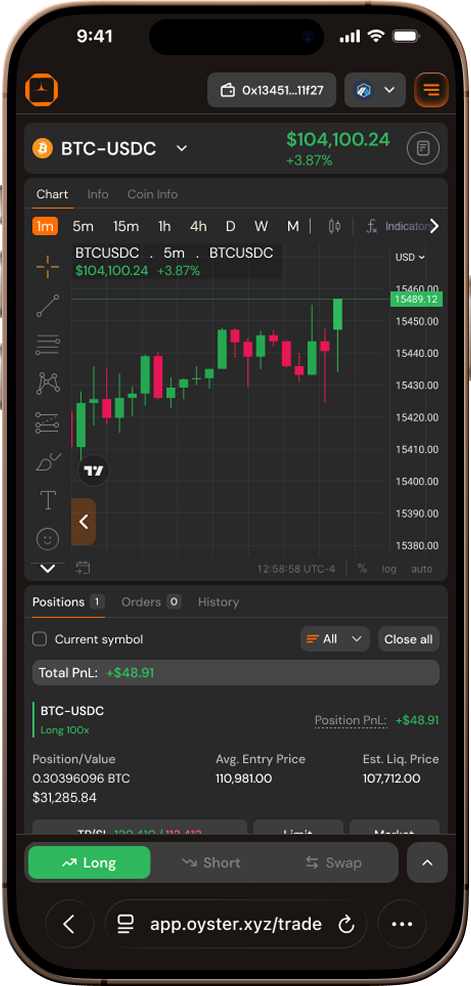Image resolution: width=471 pixels, height=986 pixels.
Task: Open the orange hamburger menu
Action: point(431,90)
